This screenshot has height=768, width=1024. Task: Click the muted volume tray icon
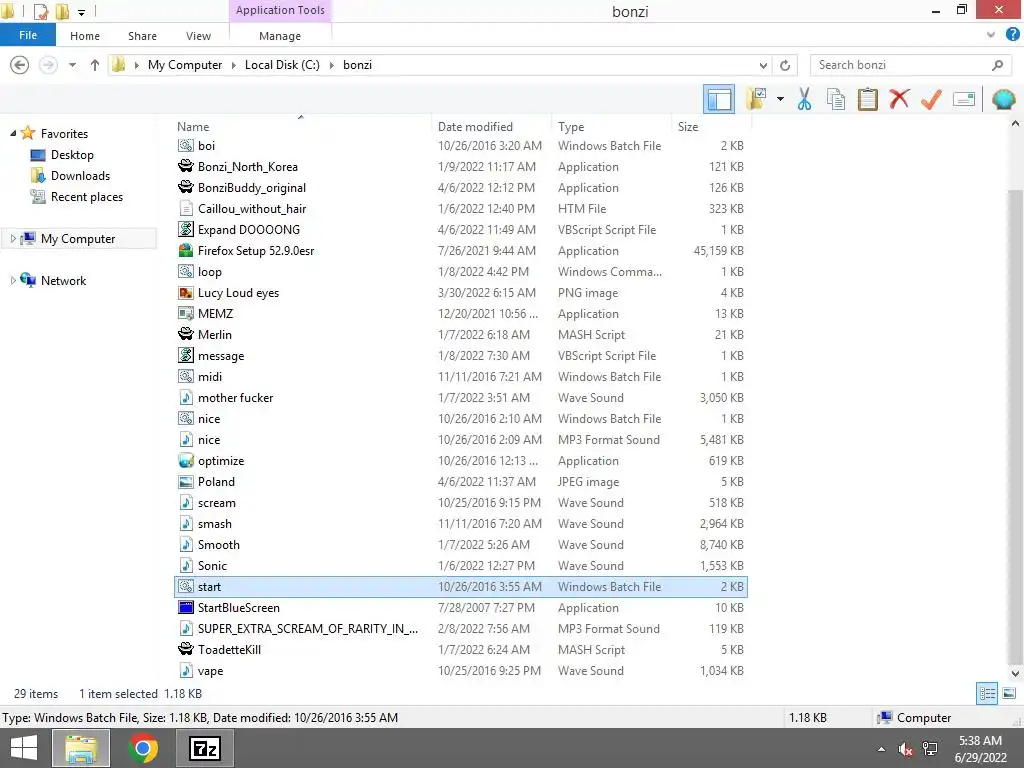[x=905, y=750]
